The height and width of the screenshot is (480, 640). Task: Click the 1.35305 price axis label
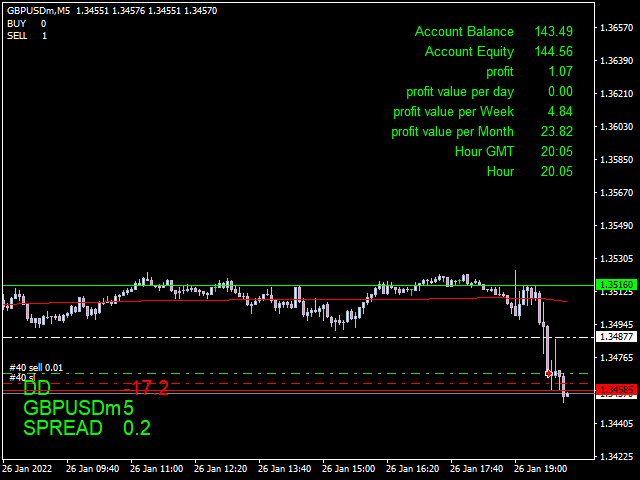pyautogui.click(x=616, y=258)
